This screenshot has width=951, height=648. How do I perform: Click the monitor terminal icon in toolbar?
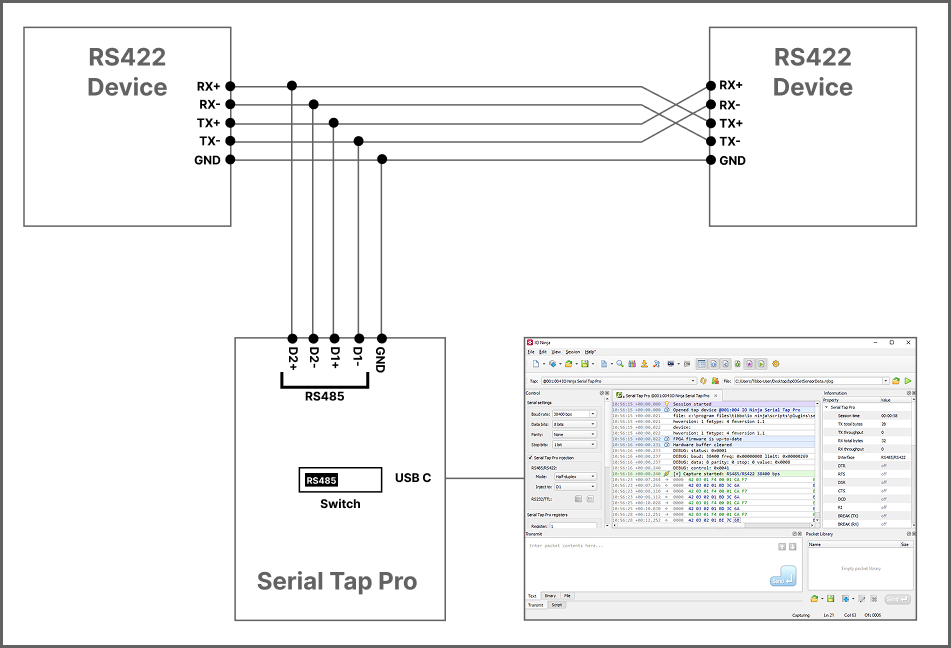[671, 363]
